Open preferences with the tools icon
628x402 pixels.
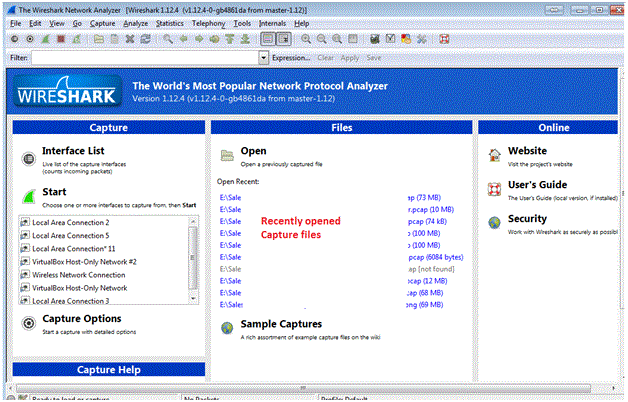coord(422,39)
